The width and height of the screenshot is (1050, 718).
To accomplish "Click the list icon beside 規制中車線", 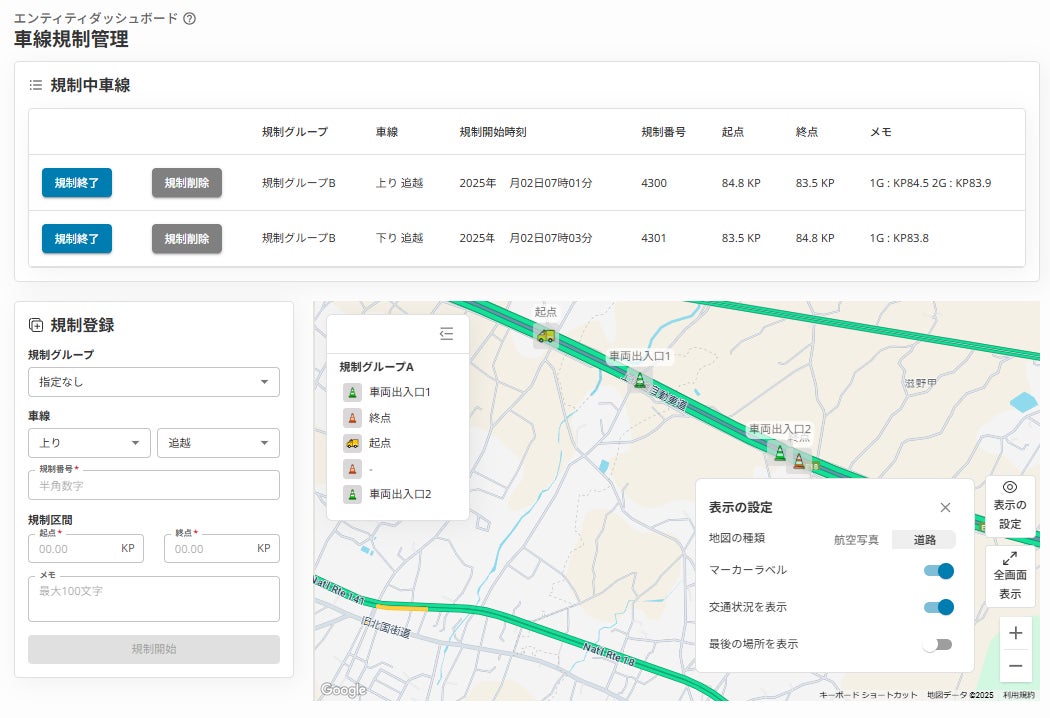I will point(35,85).
